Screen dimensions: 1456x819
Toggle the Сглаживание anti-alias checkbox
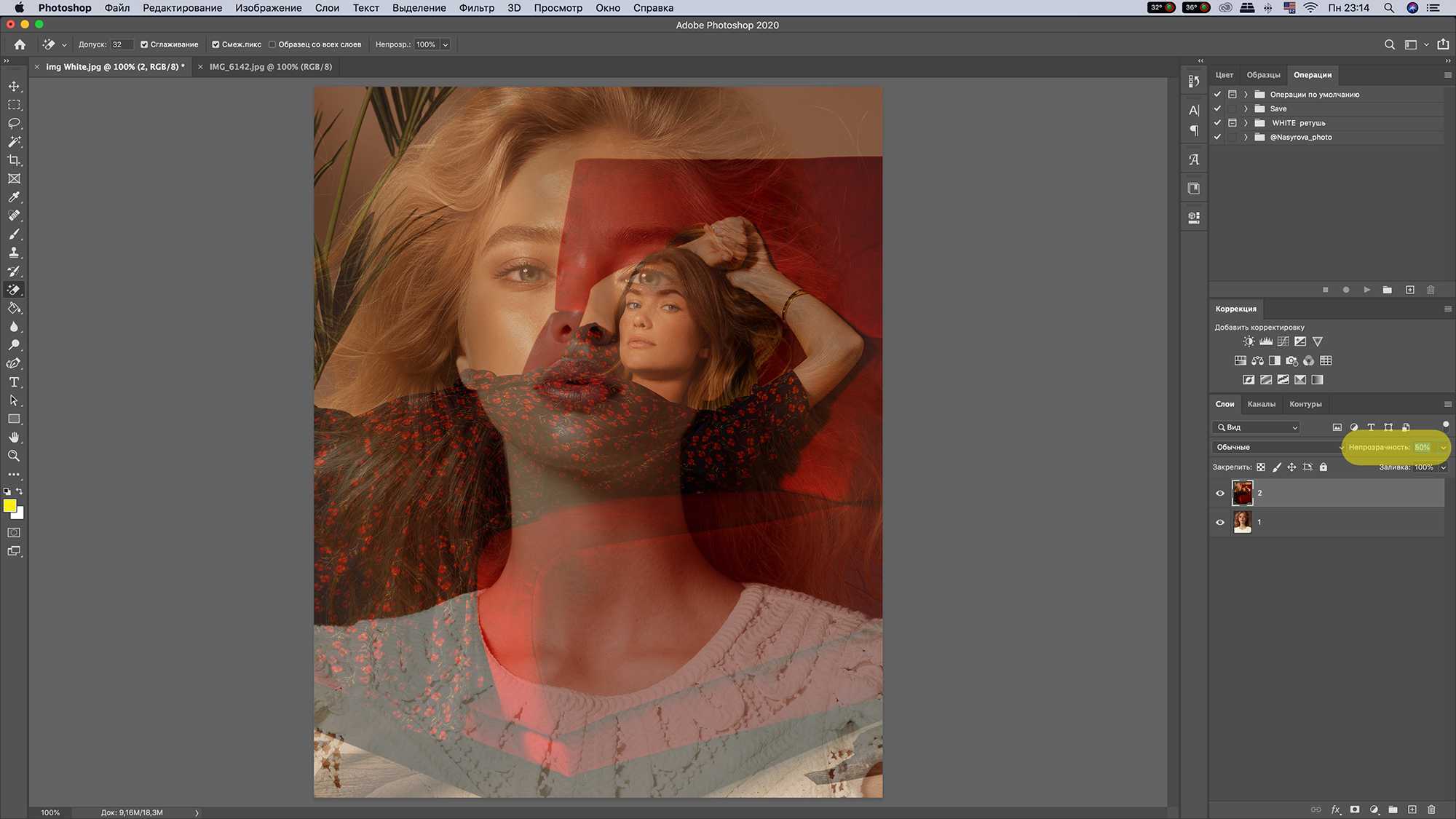click(144, 44)
